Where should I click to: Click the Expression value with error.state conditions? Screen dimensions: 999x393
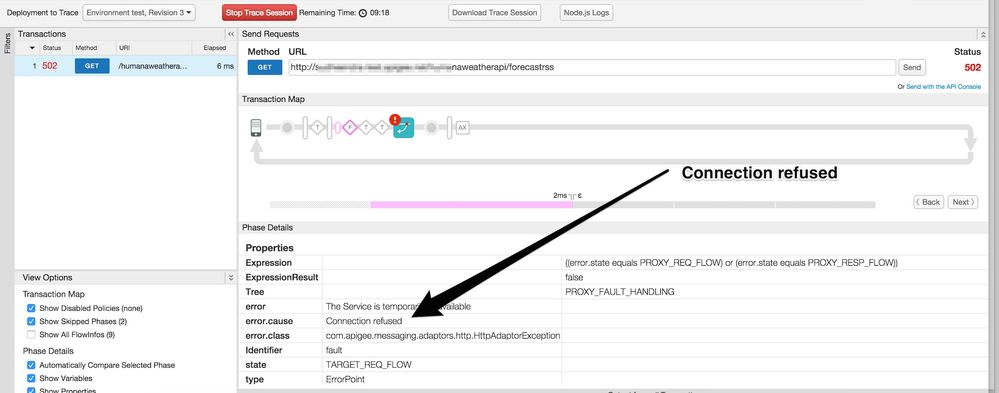pyautogui.click(x=731, y=263)
